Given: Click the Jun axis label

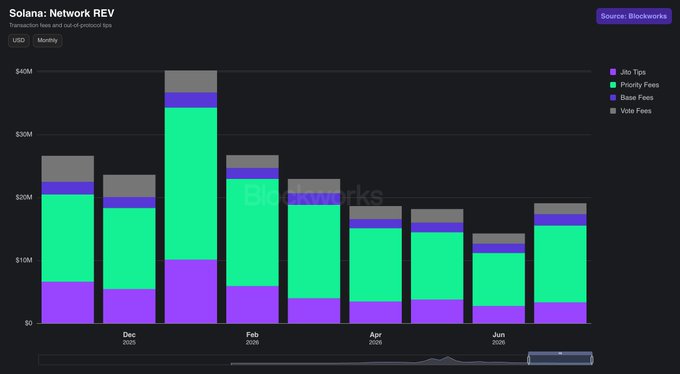Looking at the screenshot, I should click(499, 335).
